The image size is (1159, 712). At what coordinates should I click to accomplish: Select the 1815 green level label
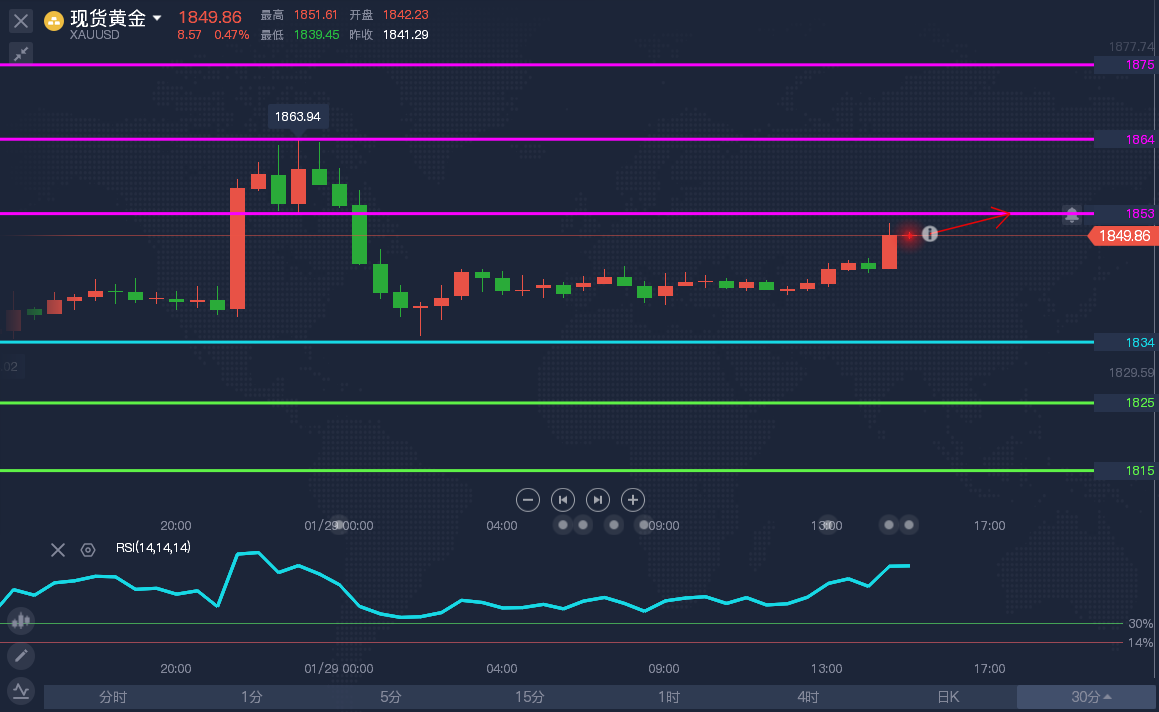click(x=1126, y=471)
